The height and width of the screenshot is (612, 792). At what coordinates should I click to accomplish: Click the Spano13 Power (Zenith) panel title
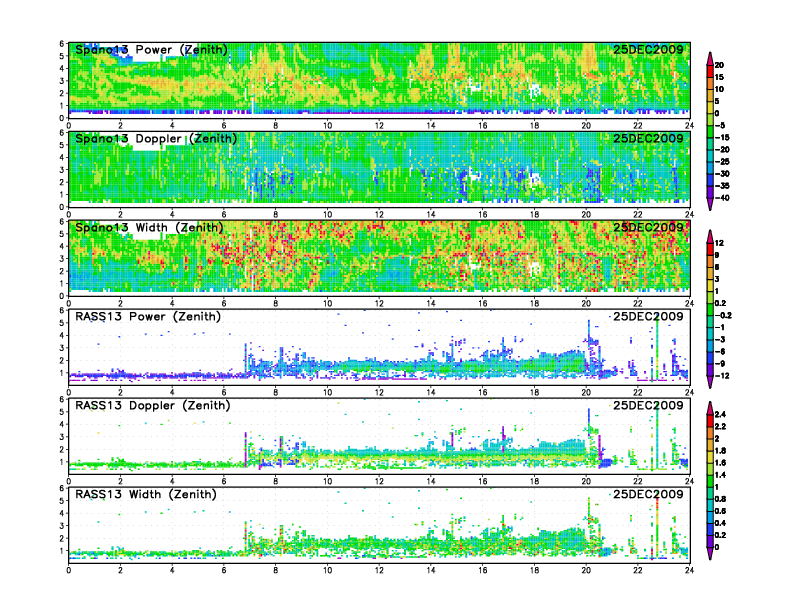pyautogui.click(x=151, y=49)
